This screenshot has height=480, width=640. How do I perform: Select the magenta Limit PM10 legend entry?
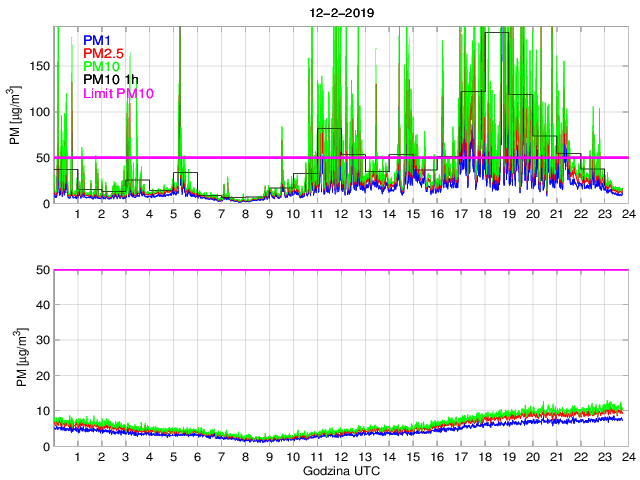(x=120, y=93)
